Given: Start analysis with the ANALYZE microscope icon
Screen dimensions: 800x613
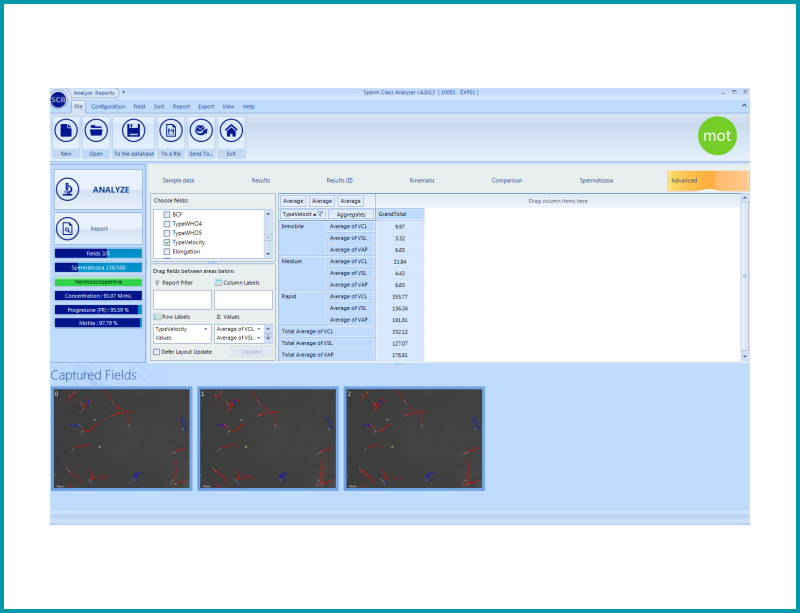Looking at the screenshot, I should pos(67,189).
